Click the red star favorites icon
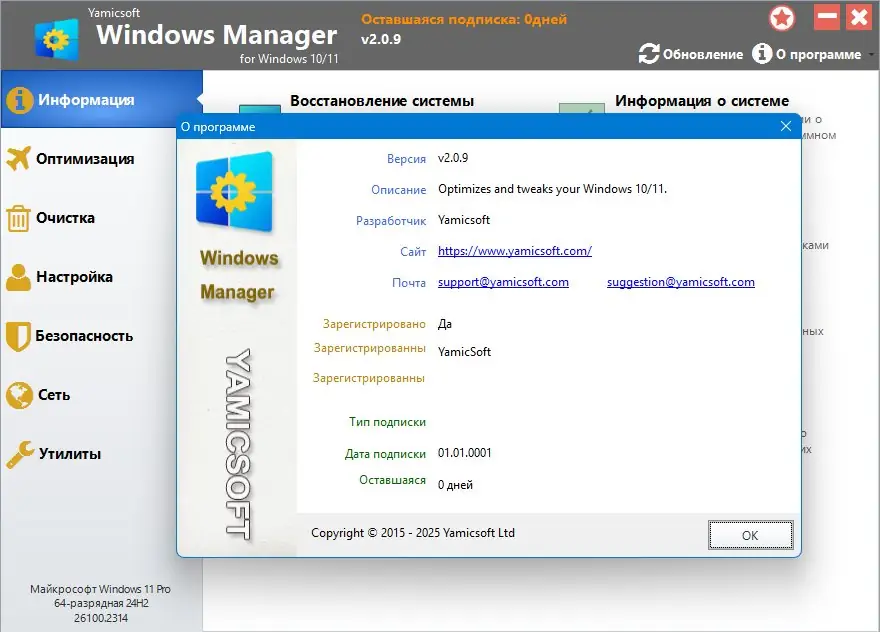The image size is (880, 632). pos(782,18)
